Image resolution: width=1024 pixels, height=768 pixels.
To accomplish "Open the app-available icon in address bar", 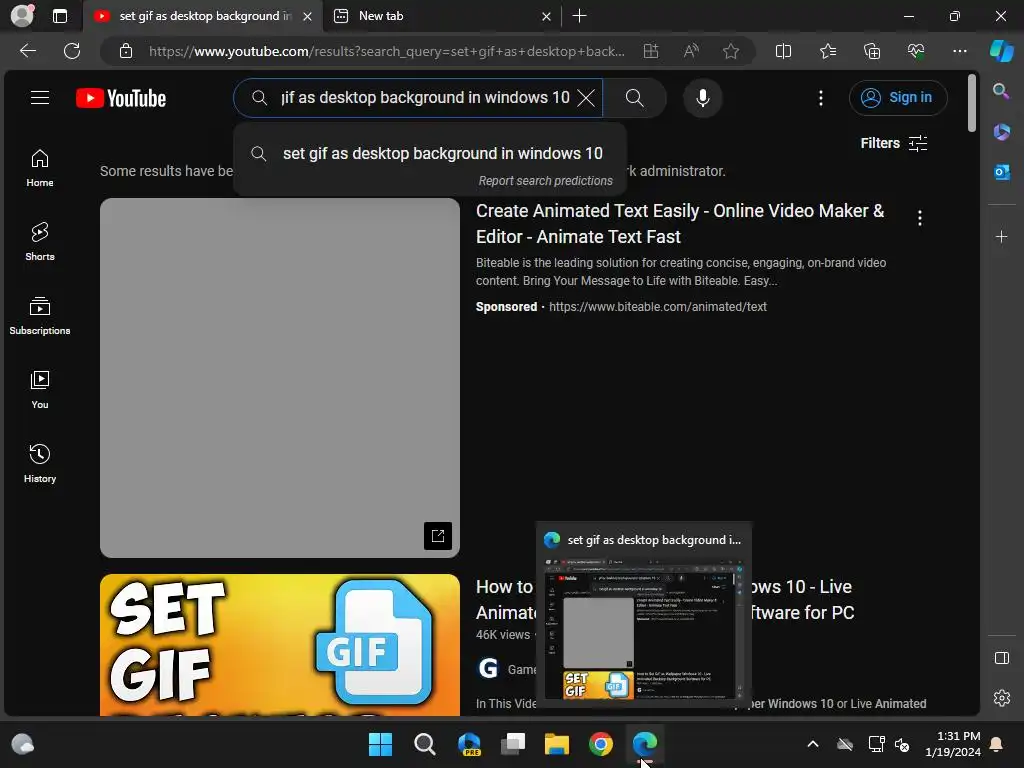I will pos(650,51).
